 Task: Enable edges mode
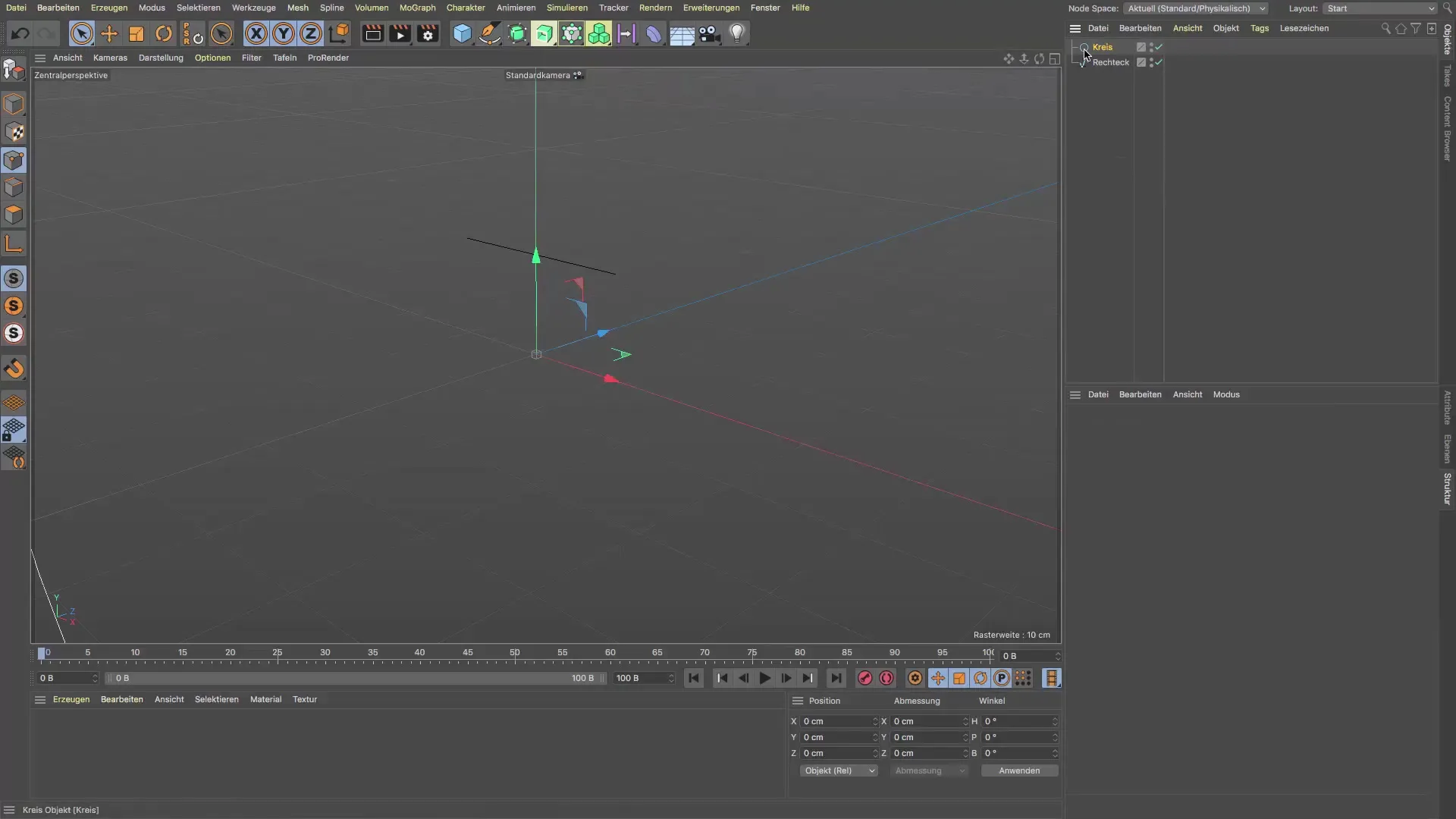click(x=14, y=187)
